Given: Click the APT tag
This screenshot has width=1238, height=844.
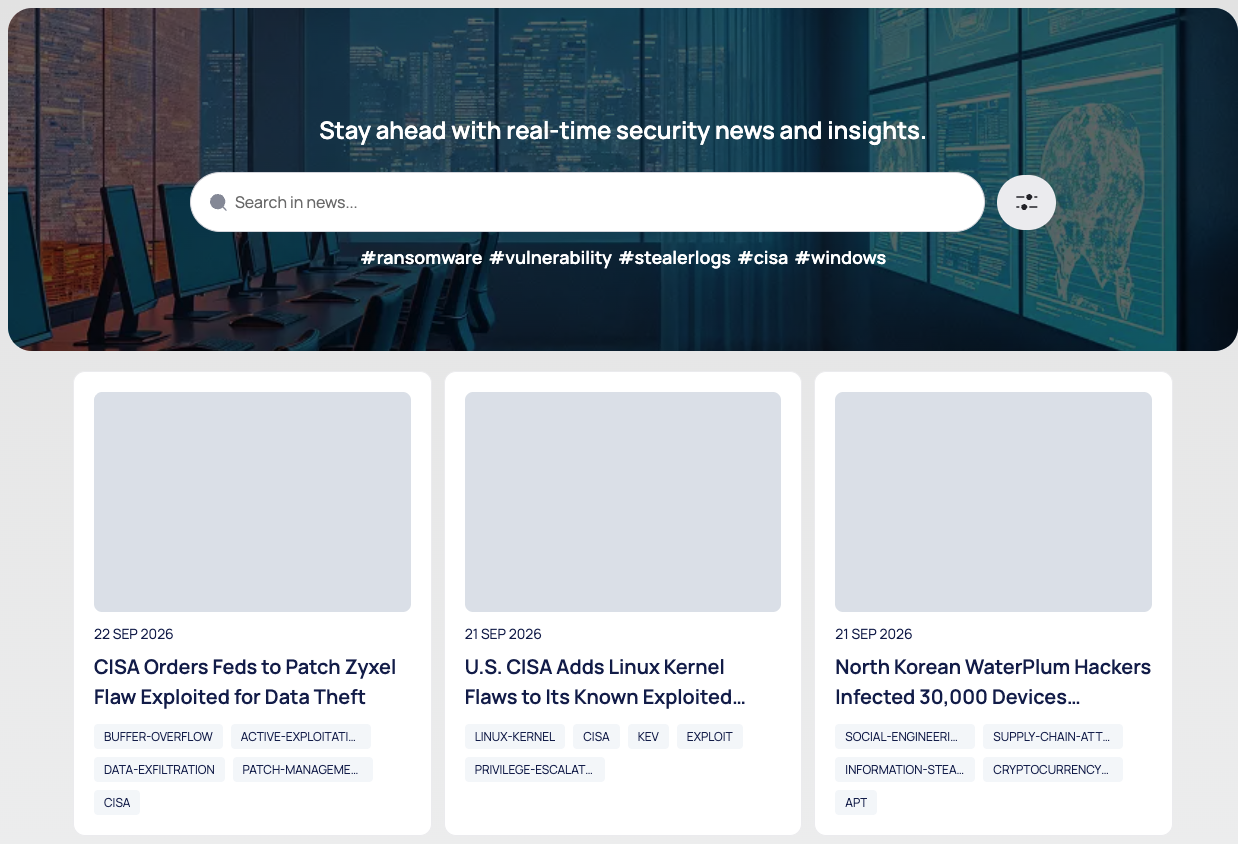Looking at the screenshot, I should click(x=856, y=803).
